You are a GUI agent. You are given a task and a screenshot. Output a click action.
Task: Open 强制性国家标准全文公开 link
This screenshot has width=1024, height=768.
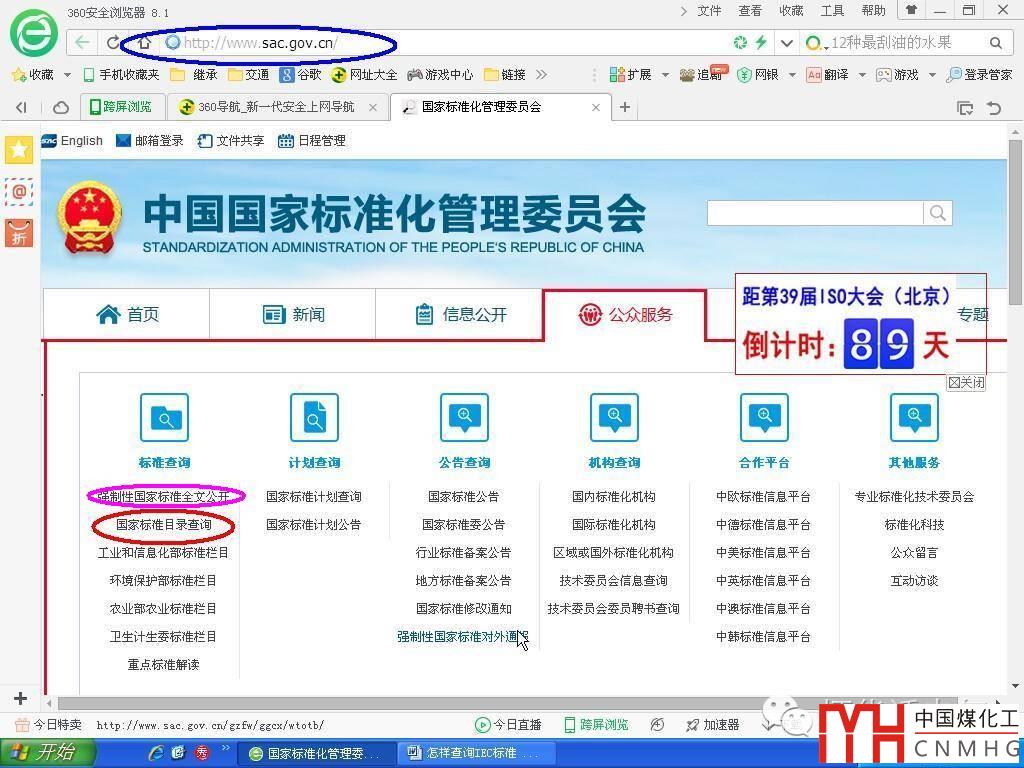(163, 497)
